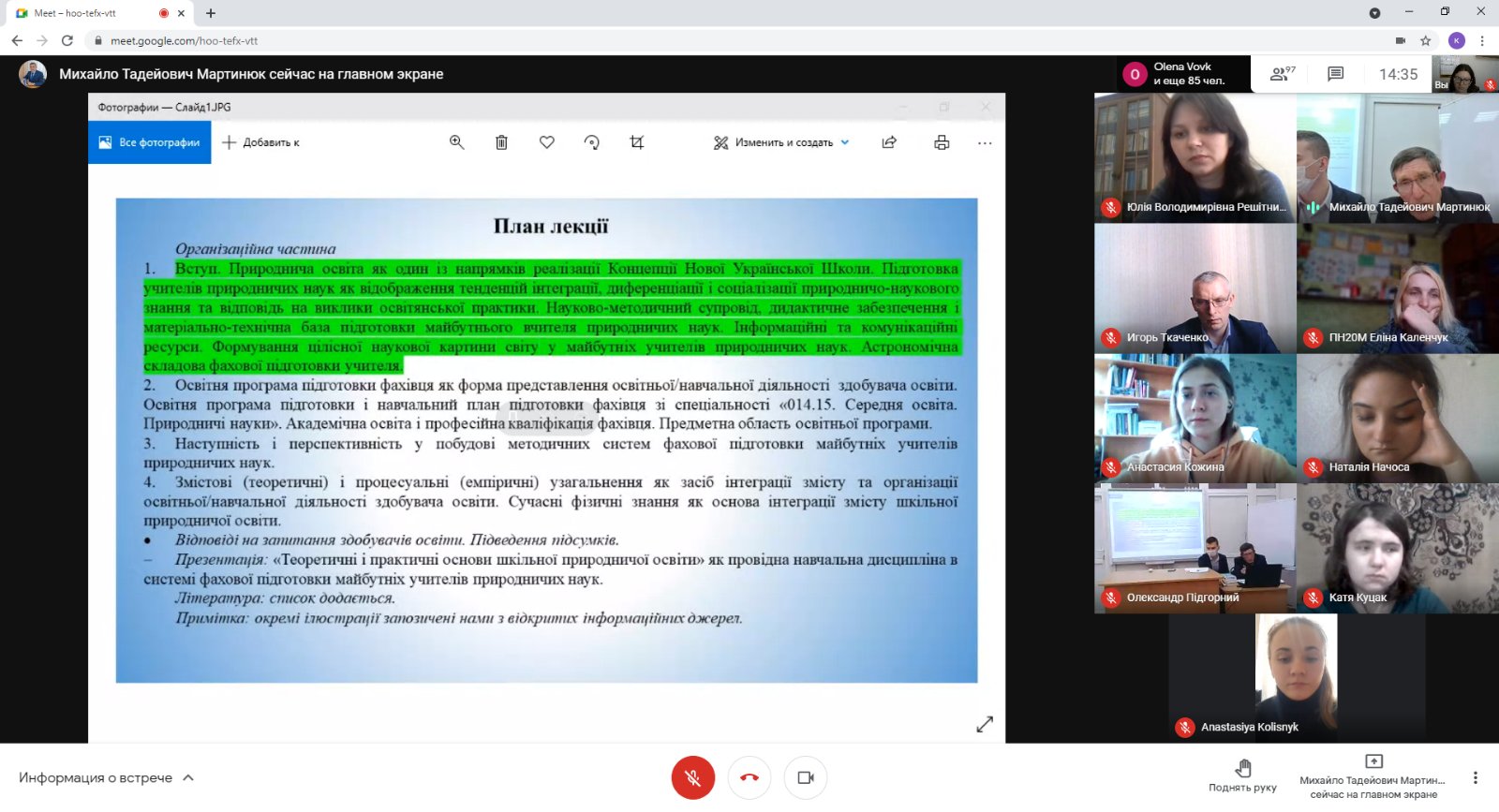Expand Информация о встрече details
Screen dimensions: 1499x812
click(x=106, y=777)
